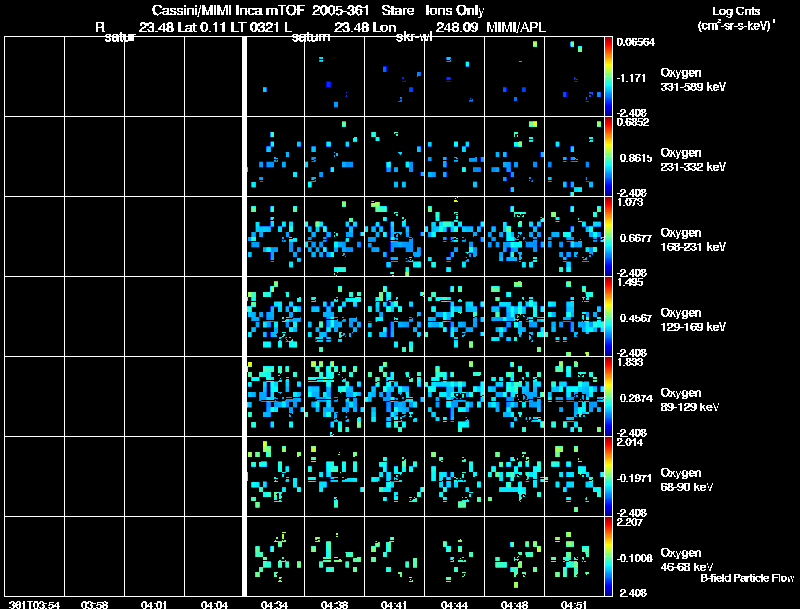This screenshot has height=609, width=800.
Task: Click the 0.6852 color scale value
Action: 633,122
